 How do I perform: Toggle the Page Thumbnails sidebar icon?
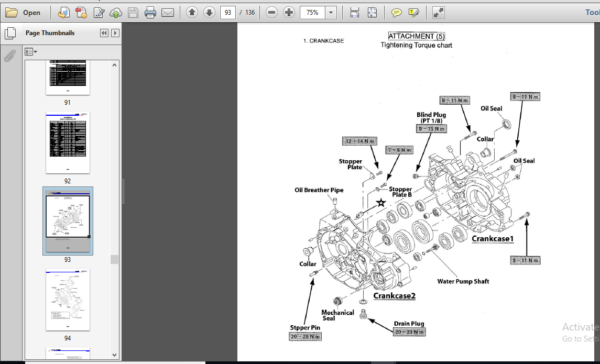(10, 33)
